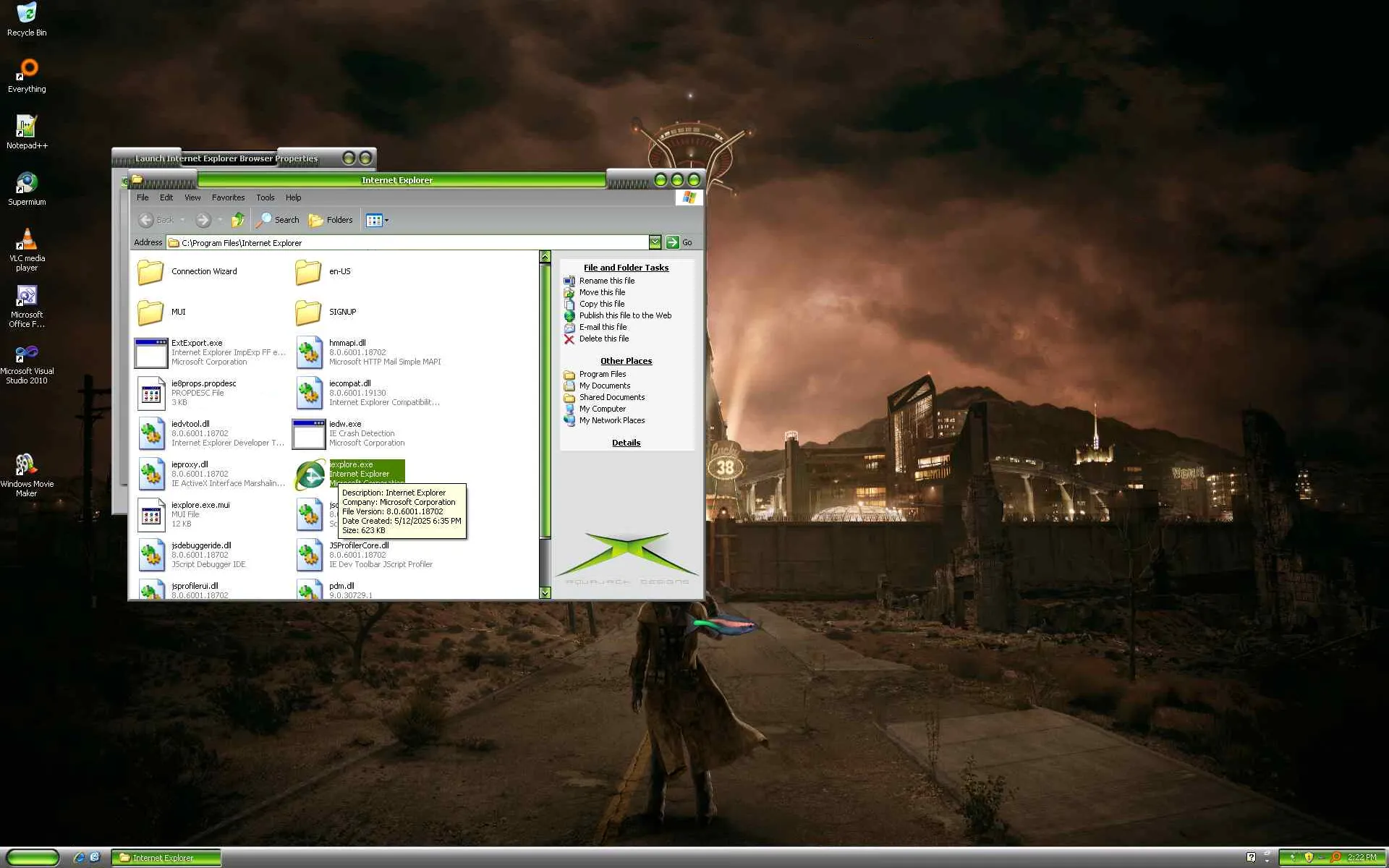The height and width of the screenshot is (868, 1389).
Task: Click Delete this file task
Action: [603, 339]
